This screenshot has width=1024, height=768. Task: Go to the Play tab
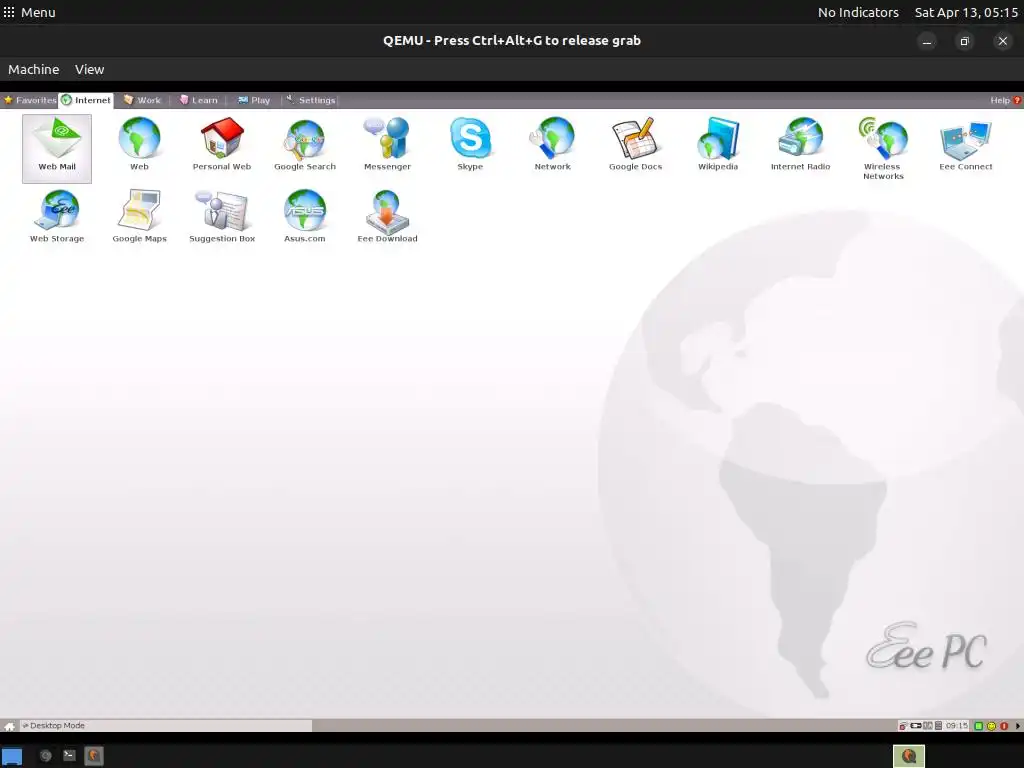point(254,100)
